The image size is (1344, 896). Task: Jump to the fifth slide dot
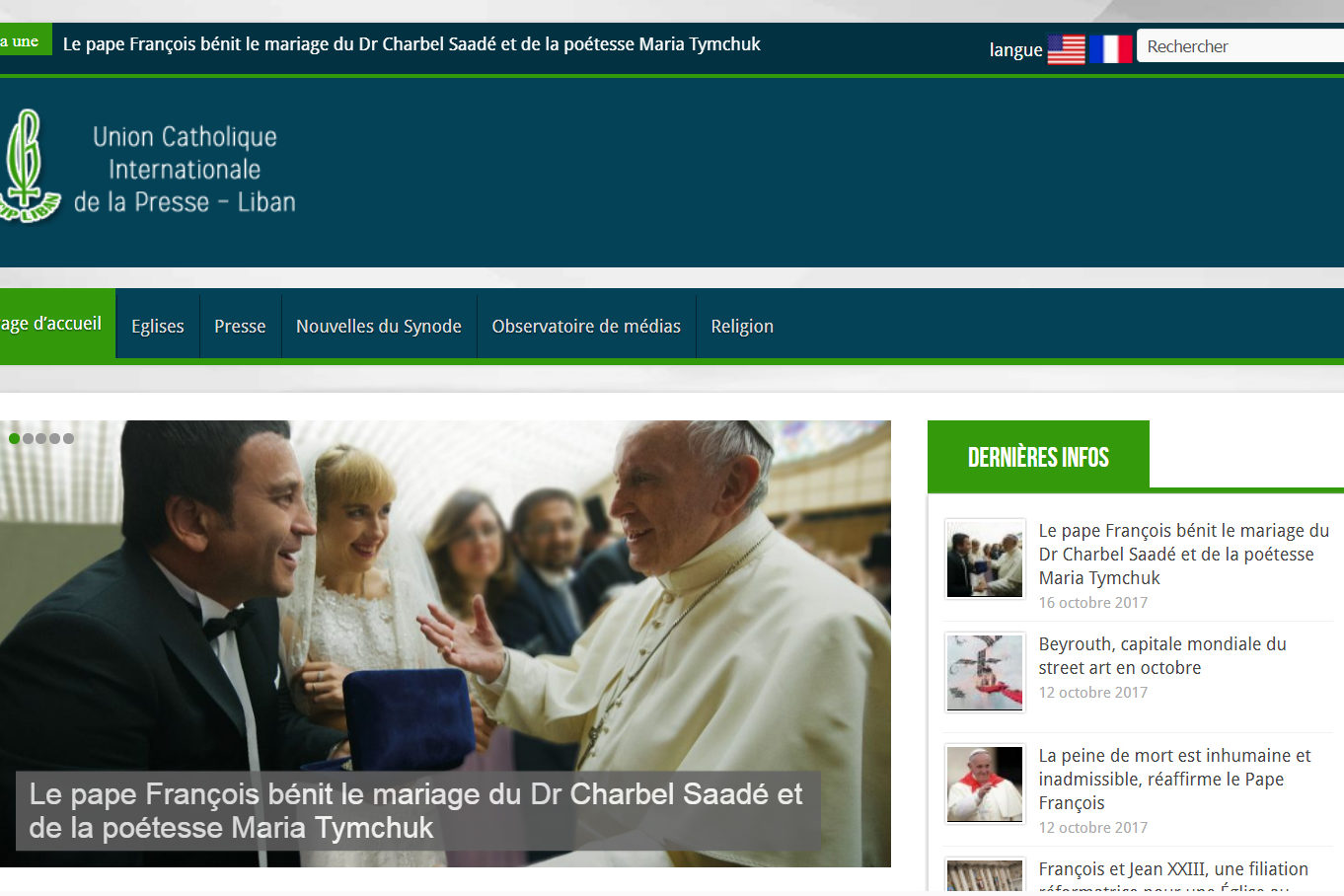click(x=68, y=438)
